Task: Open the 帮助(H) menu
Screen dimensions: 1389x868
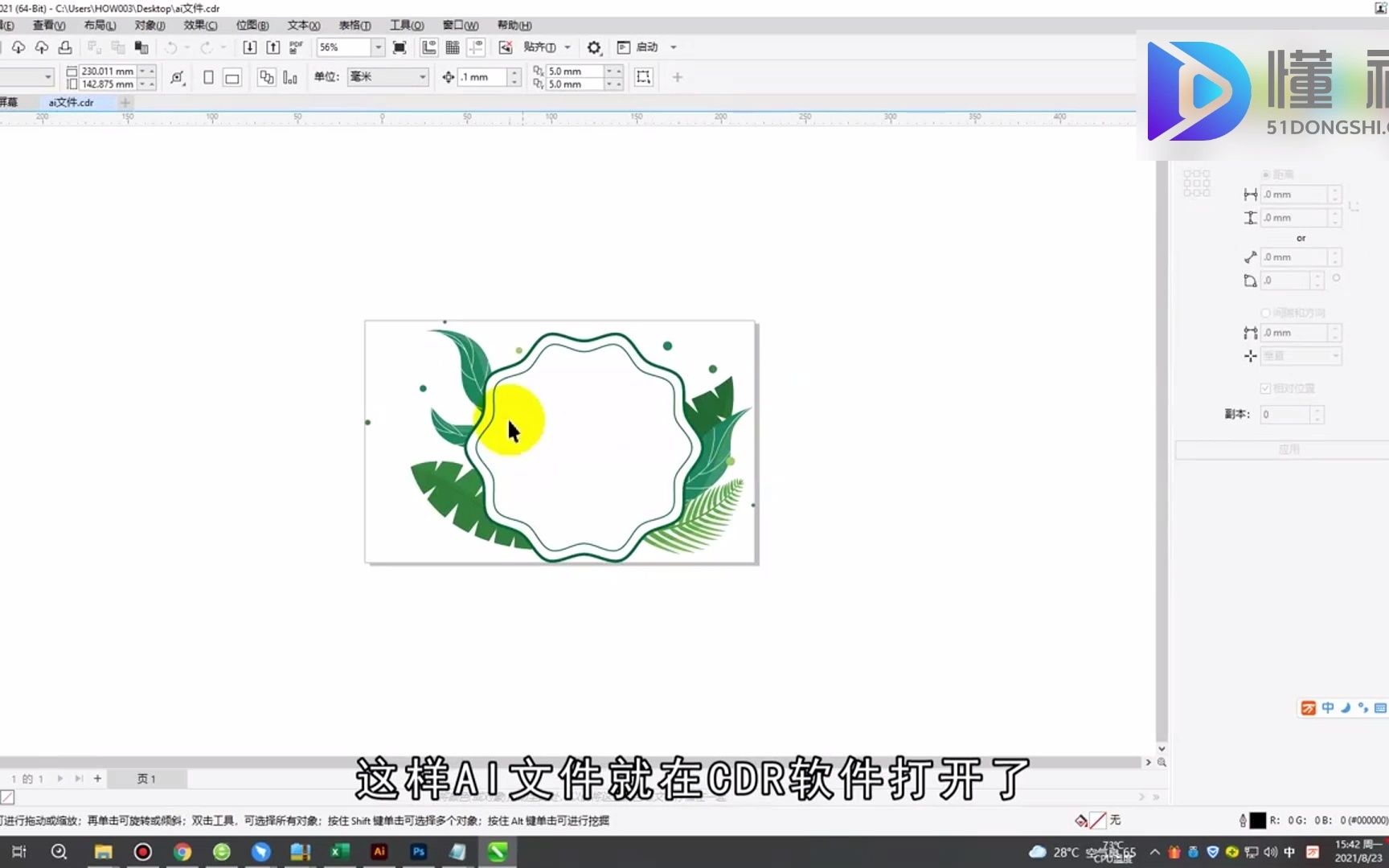Action: point(514,25)
